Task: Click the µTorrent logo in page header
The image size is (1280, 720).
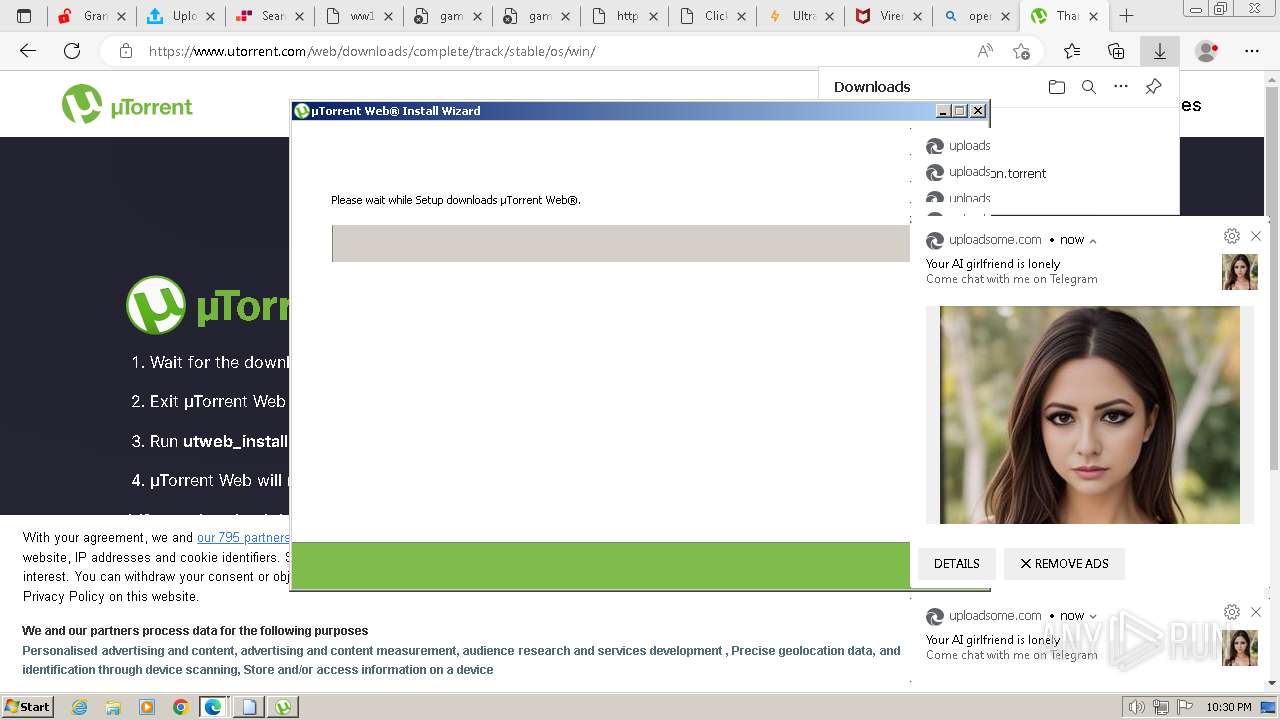Action: pyautogui.click(x=127, y=104)
